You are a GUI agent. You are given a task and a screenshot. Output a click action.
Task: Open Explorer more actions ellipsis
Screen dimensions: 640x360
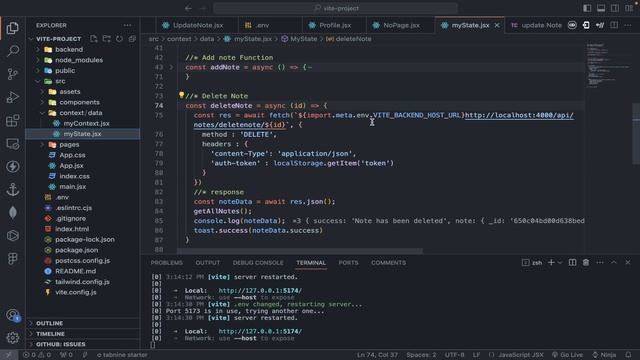(127, 25)
